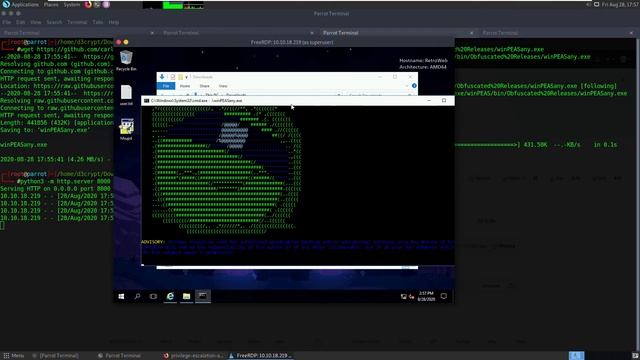Close the FreeRDP window with the red button
640x360 pixels.
[x=119, y=42]
